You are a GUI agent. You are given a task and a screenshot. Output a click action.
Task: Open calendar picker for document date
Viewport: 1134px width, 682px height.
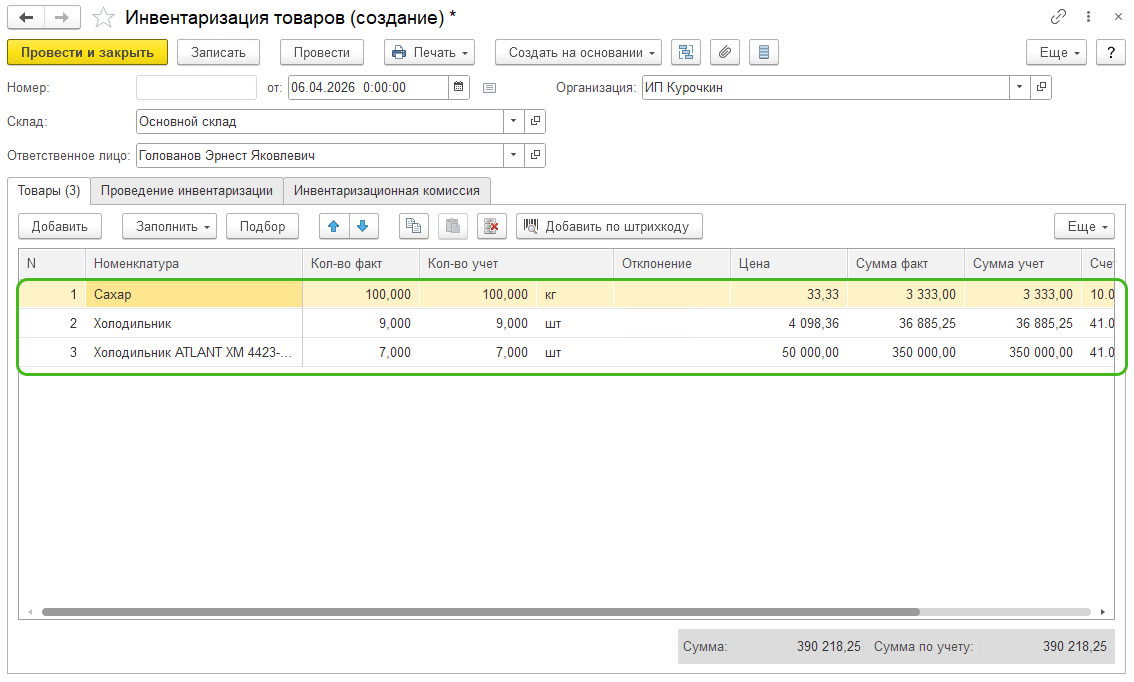(458, 87)
